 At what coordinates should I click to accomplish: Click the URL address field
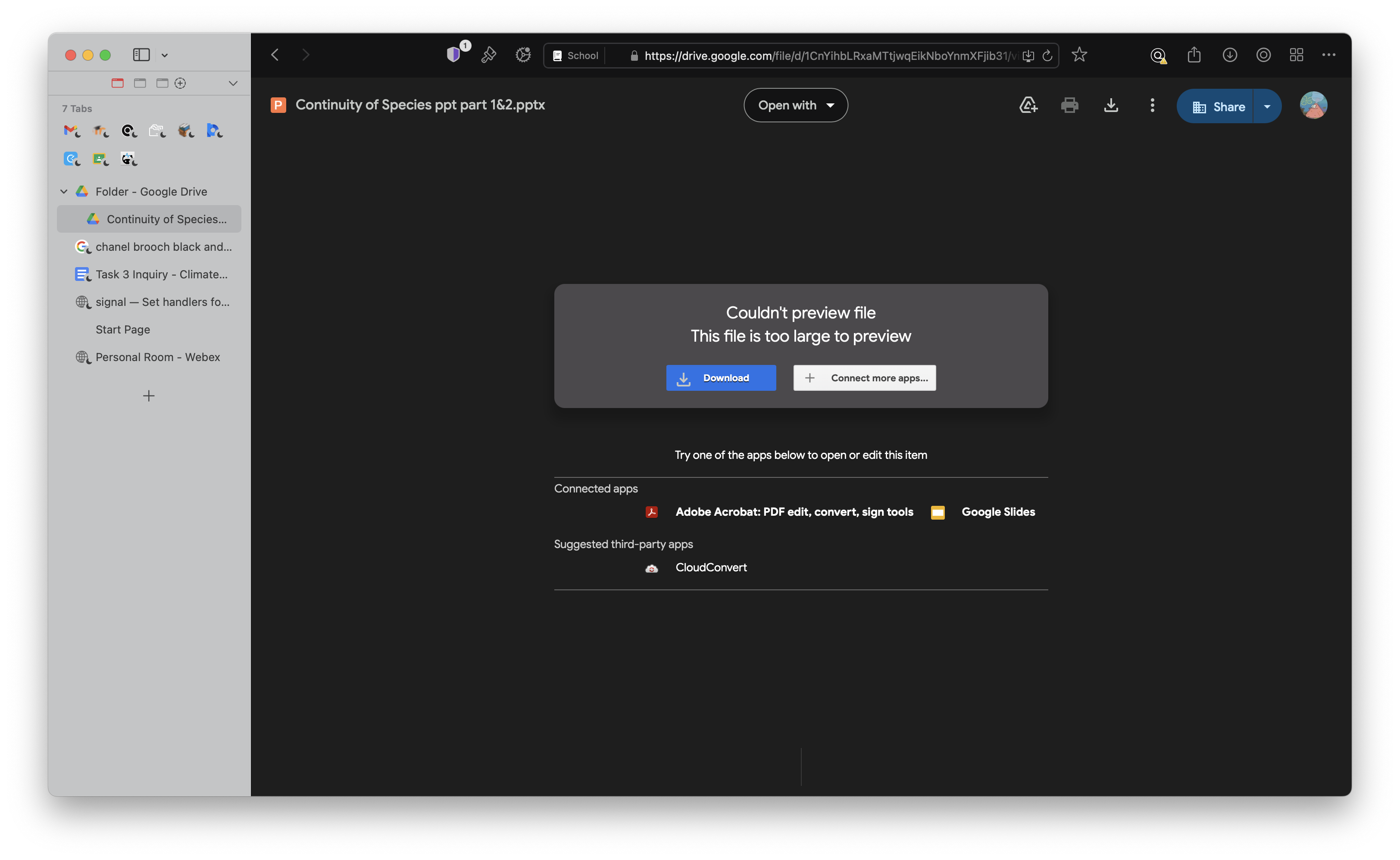coord(825,56)
